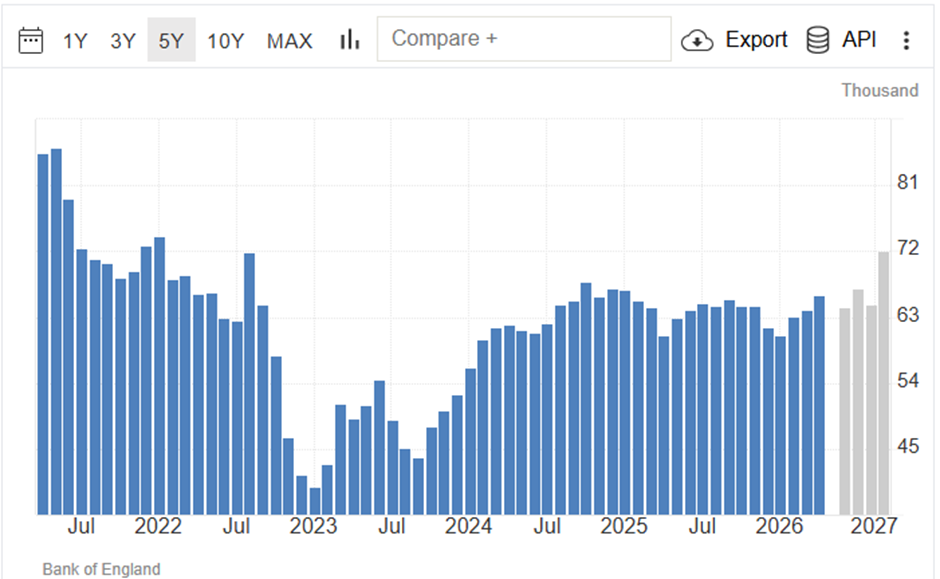The image size is (940, 579).
Task: Switch to 10Y time range
Action: [x=225, y=41]
